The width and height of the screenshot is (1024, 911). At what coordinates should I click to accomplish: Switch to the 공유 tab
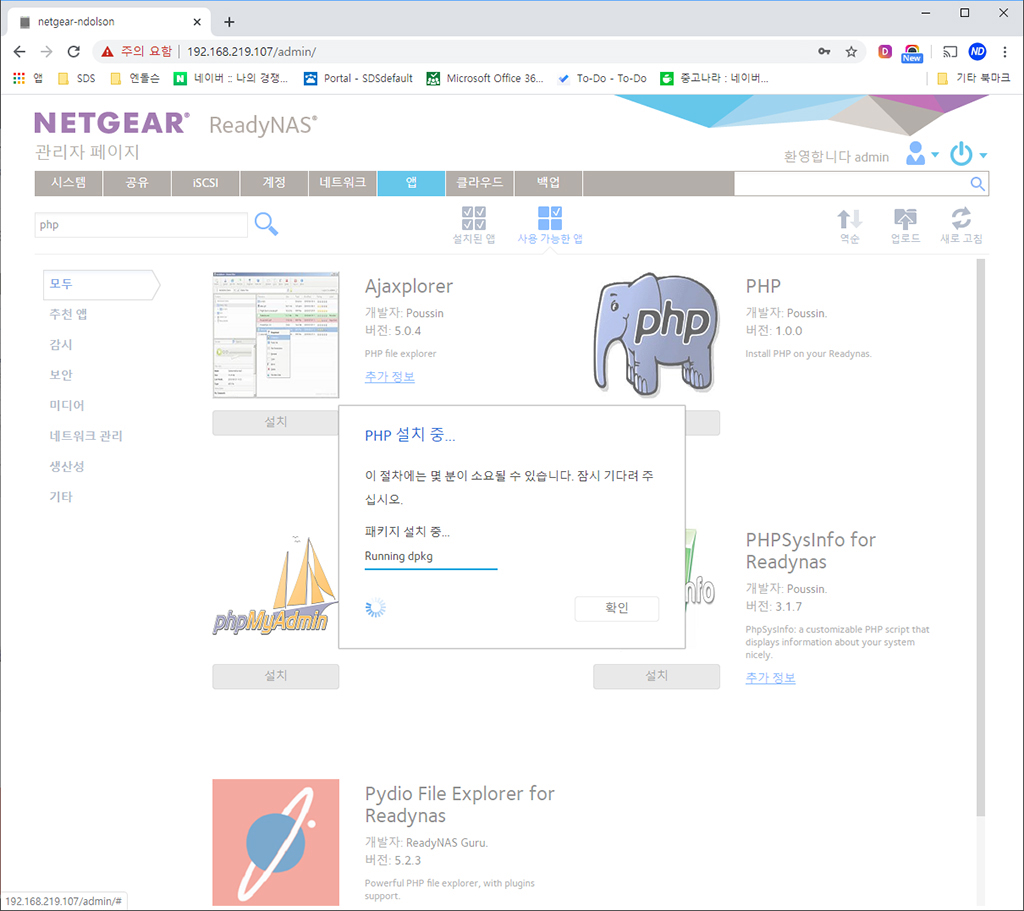[x=137, y=183]
